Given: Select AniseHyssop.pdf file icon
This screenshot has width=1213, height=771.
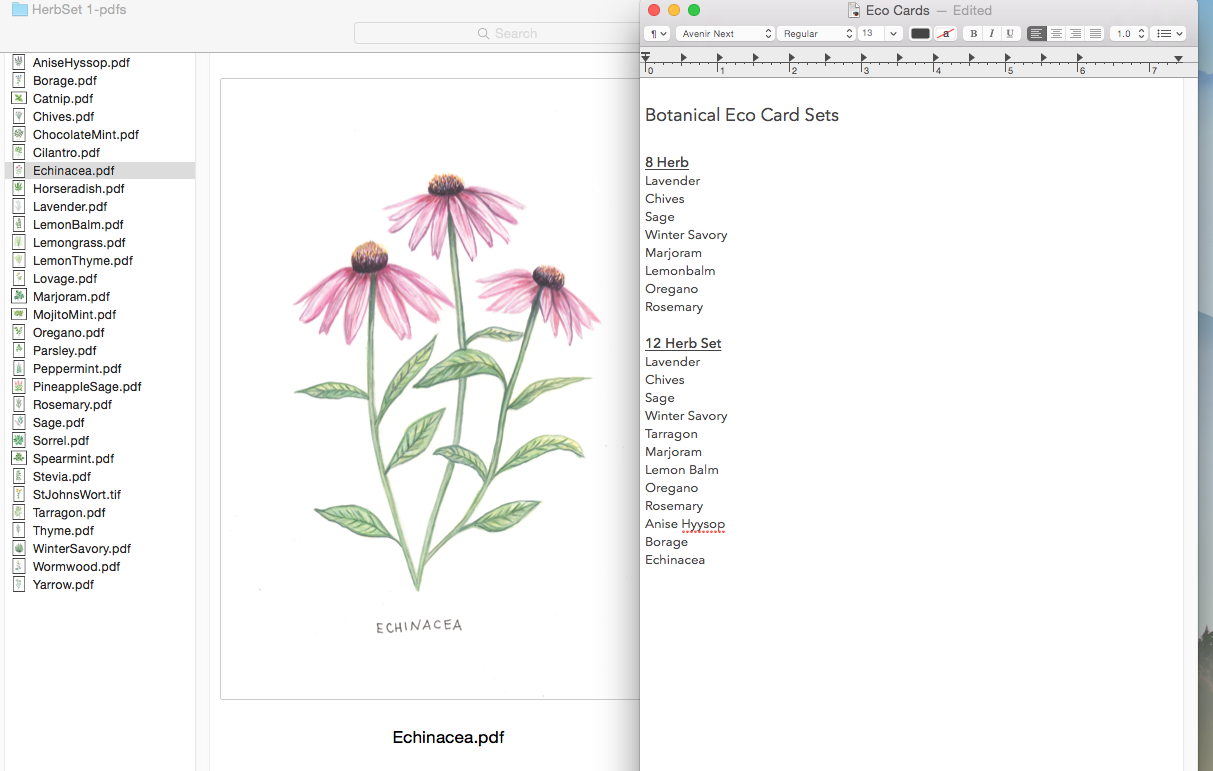Looking at the screenshot, I should (19, 62).
